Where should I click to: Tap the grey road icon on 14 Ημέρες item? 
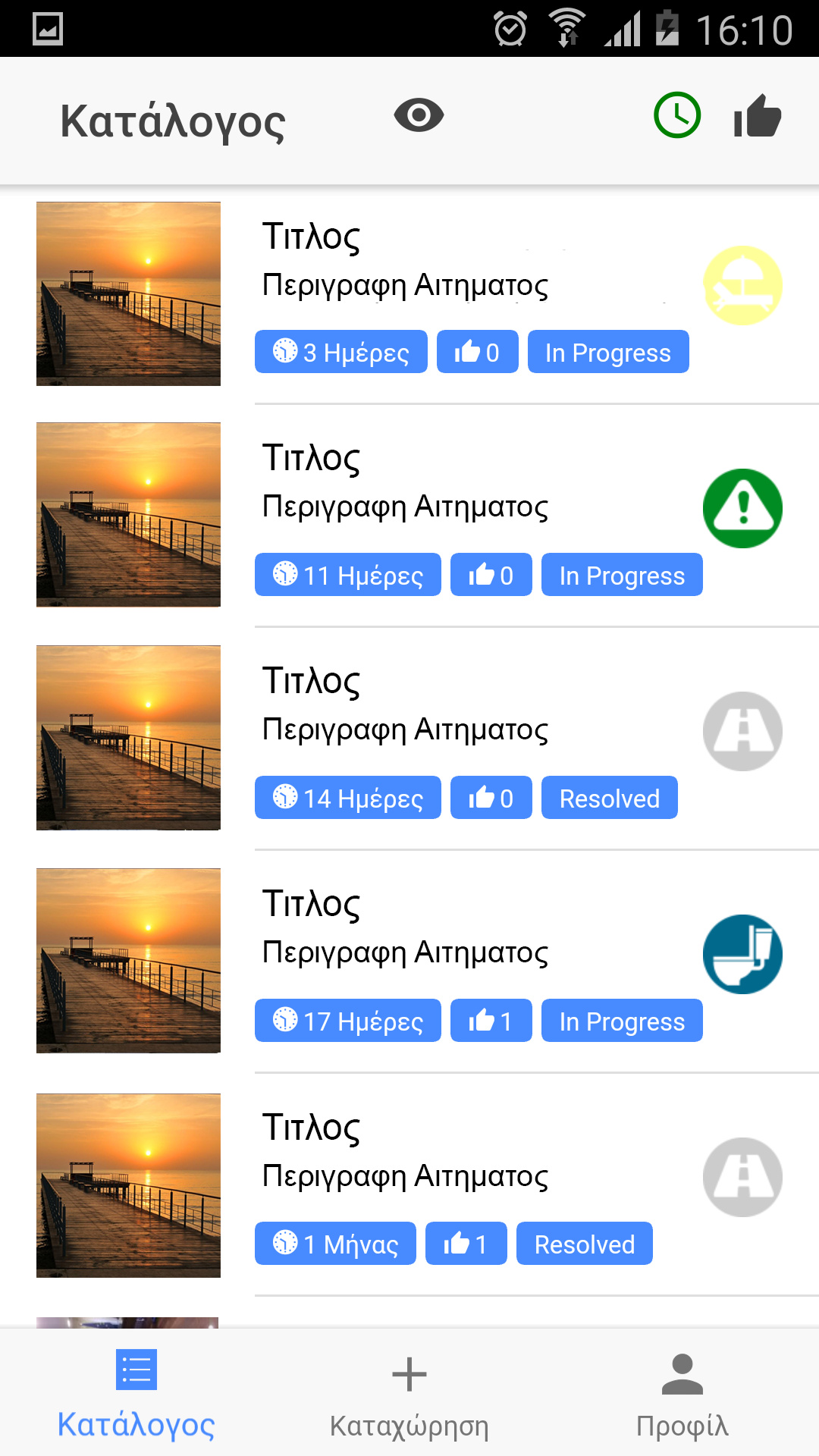742,731
